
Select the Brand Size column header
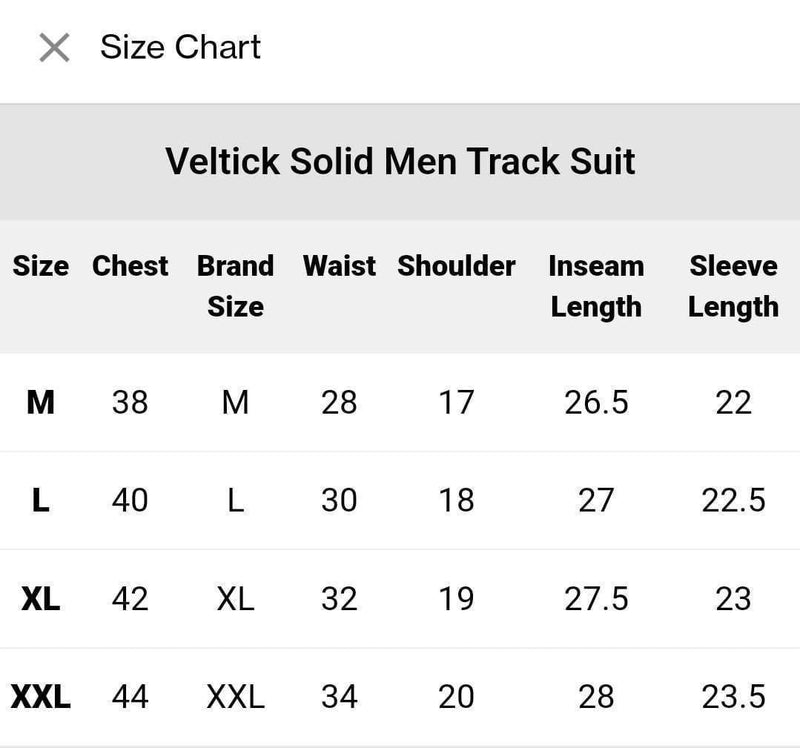click(235, 286)
